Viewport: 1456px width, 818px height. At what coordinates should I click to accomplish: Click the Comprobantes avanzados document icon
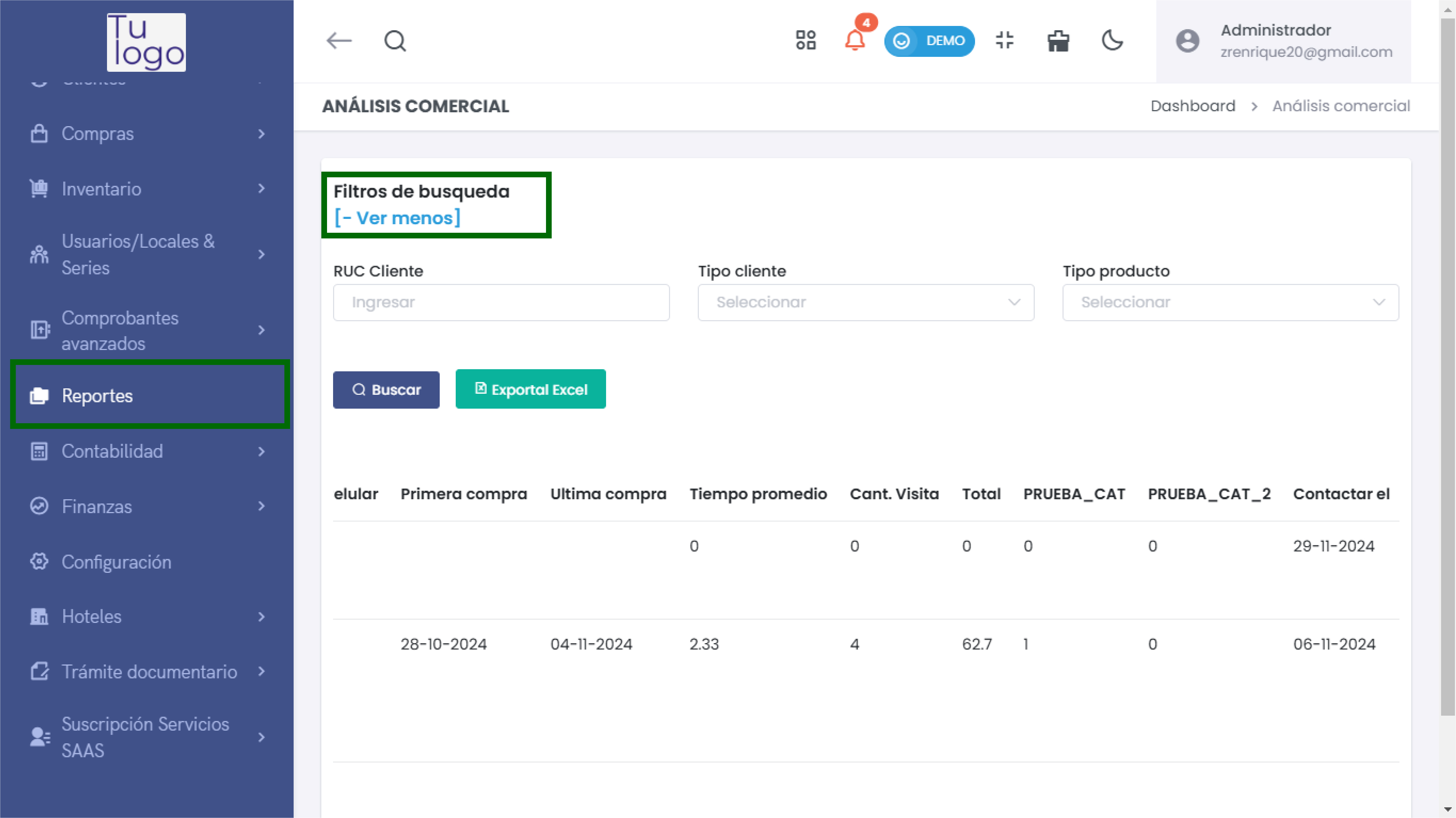point(39,330)
